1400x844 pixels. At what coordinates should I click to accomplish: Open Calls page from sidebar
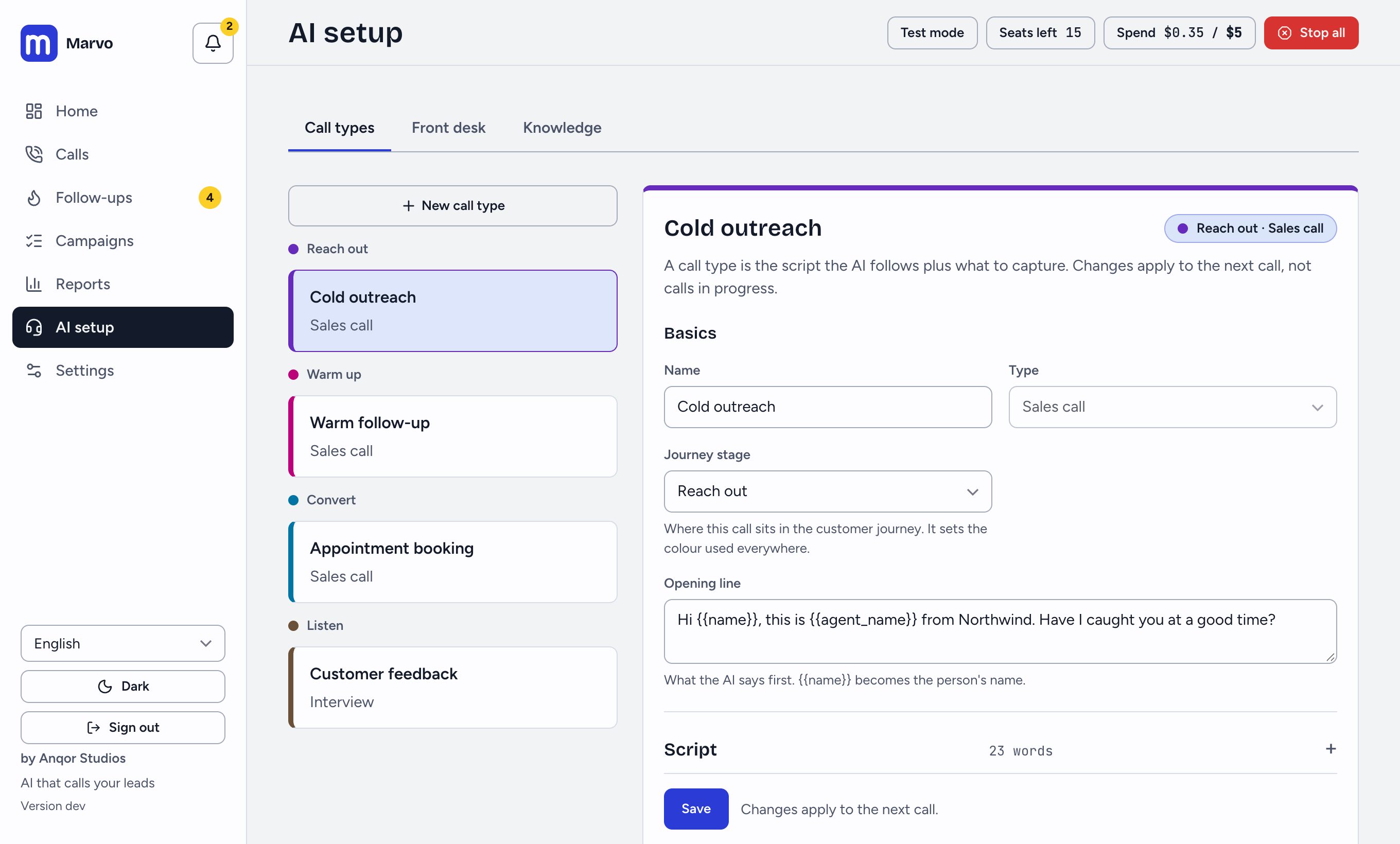(x=122, y=154)
